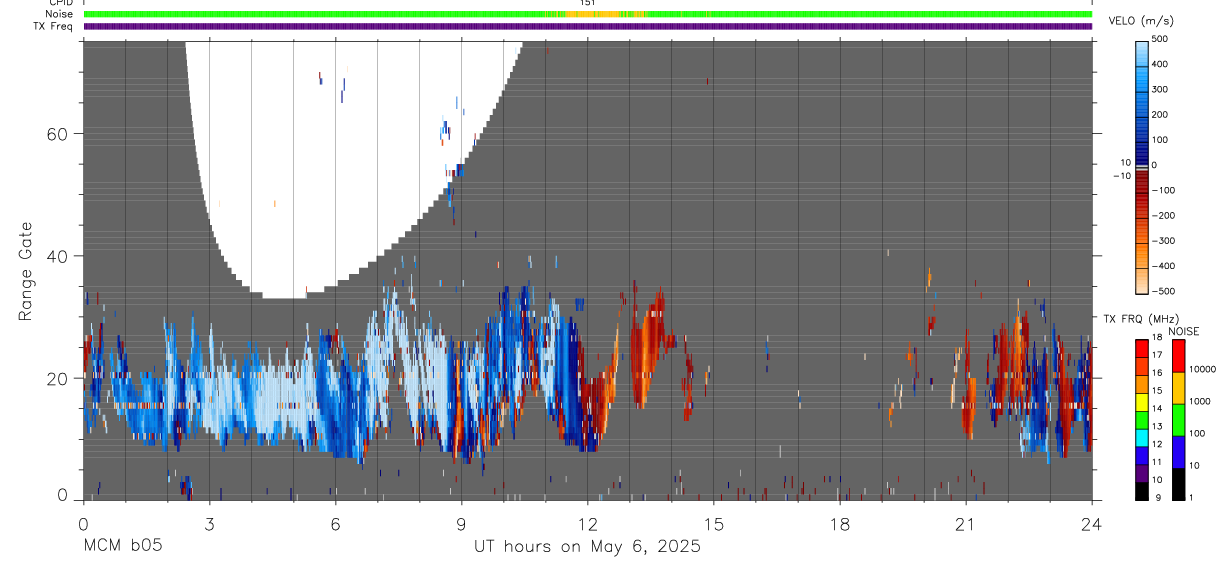Viewport: 1228px width, 567px height.
Task: Click the 200 label on velocity scale
Action: tap(1161, 114)
